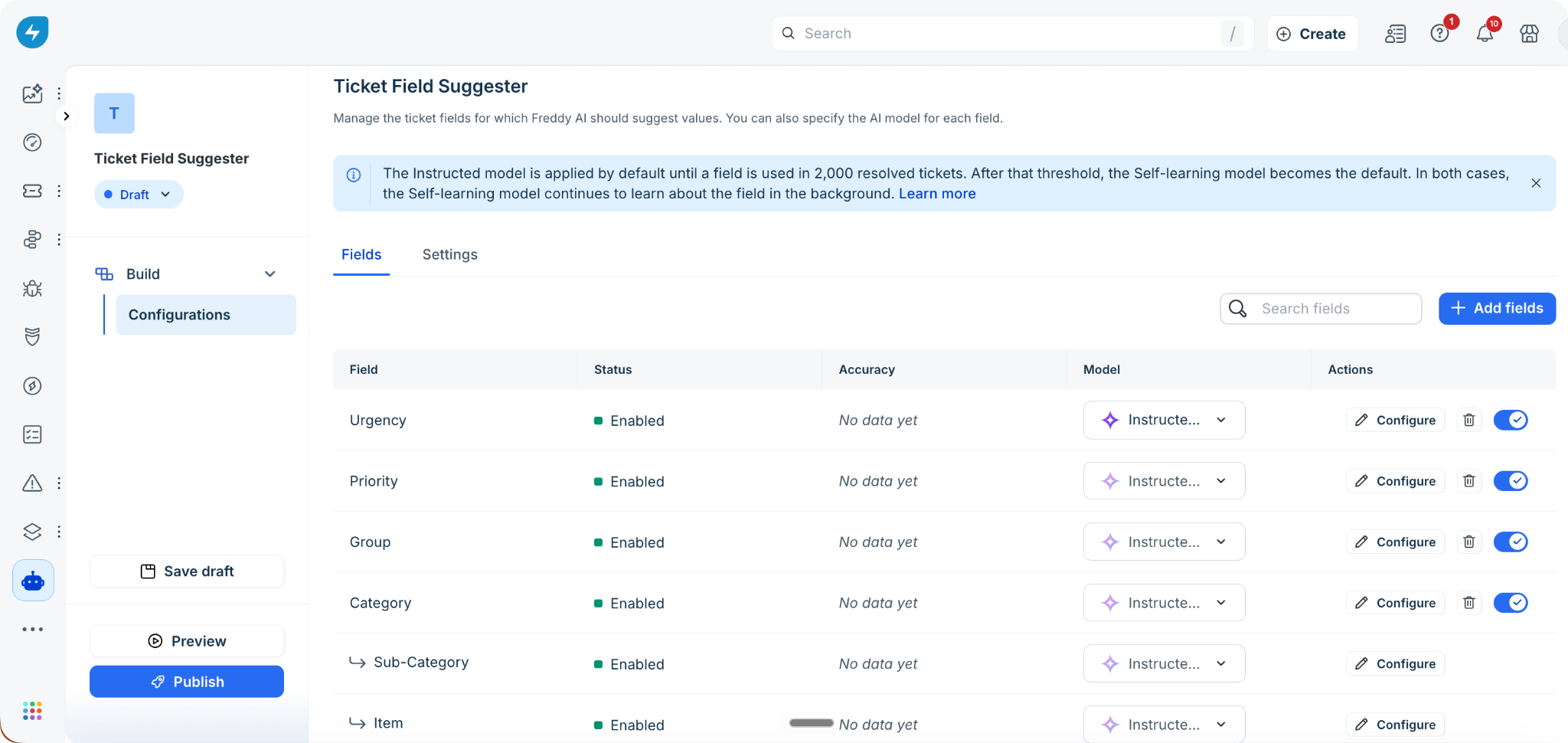Screen dimensions: 1568x743
Task: Toggle off the Category field switch
Action: [x=1511, y=603]
